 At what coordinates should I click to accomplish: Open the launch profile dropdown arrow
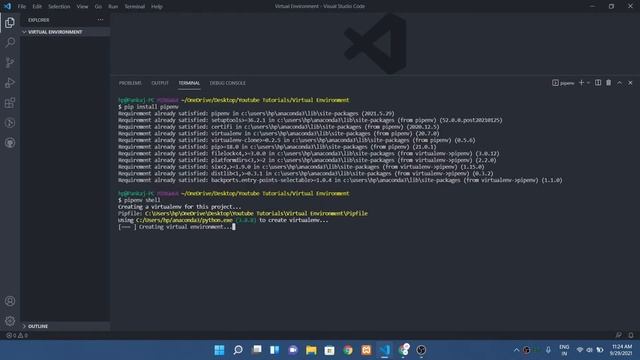click(x=588, y=83)
